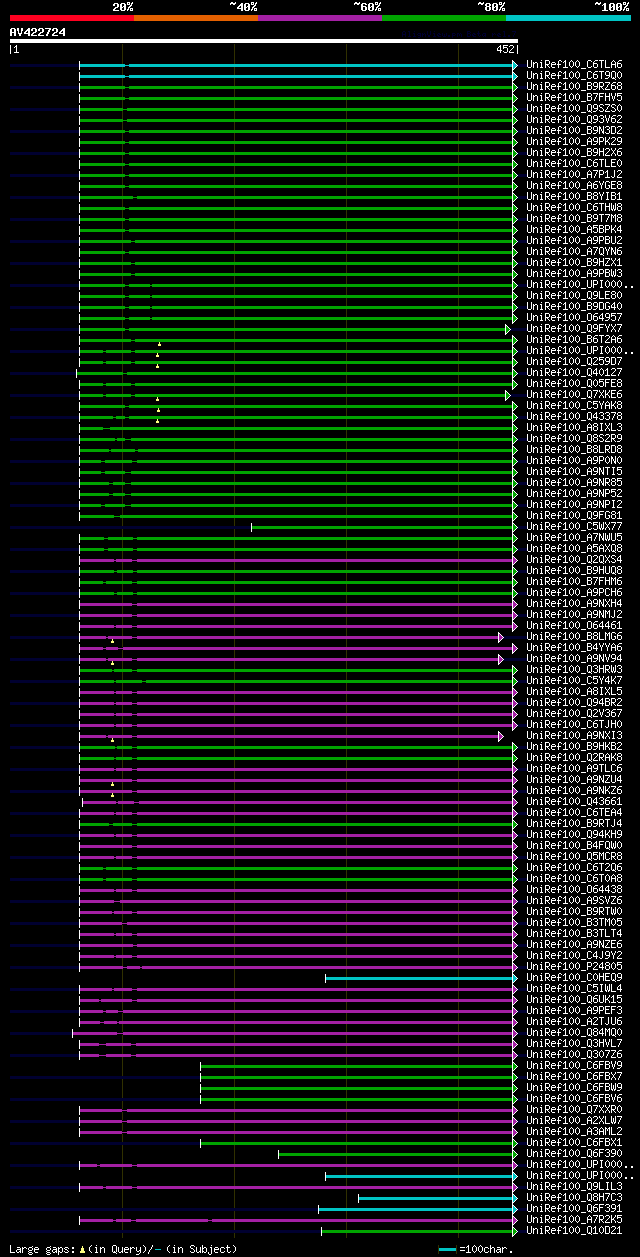Select the UniRef100_Q9SZS0 label
Image resolution: width=640 pixels, height=1257 pixels.
pos(574,108)
